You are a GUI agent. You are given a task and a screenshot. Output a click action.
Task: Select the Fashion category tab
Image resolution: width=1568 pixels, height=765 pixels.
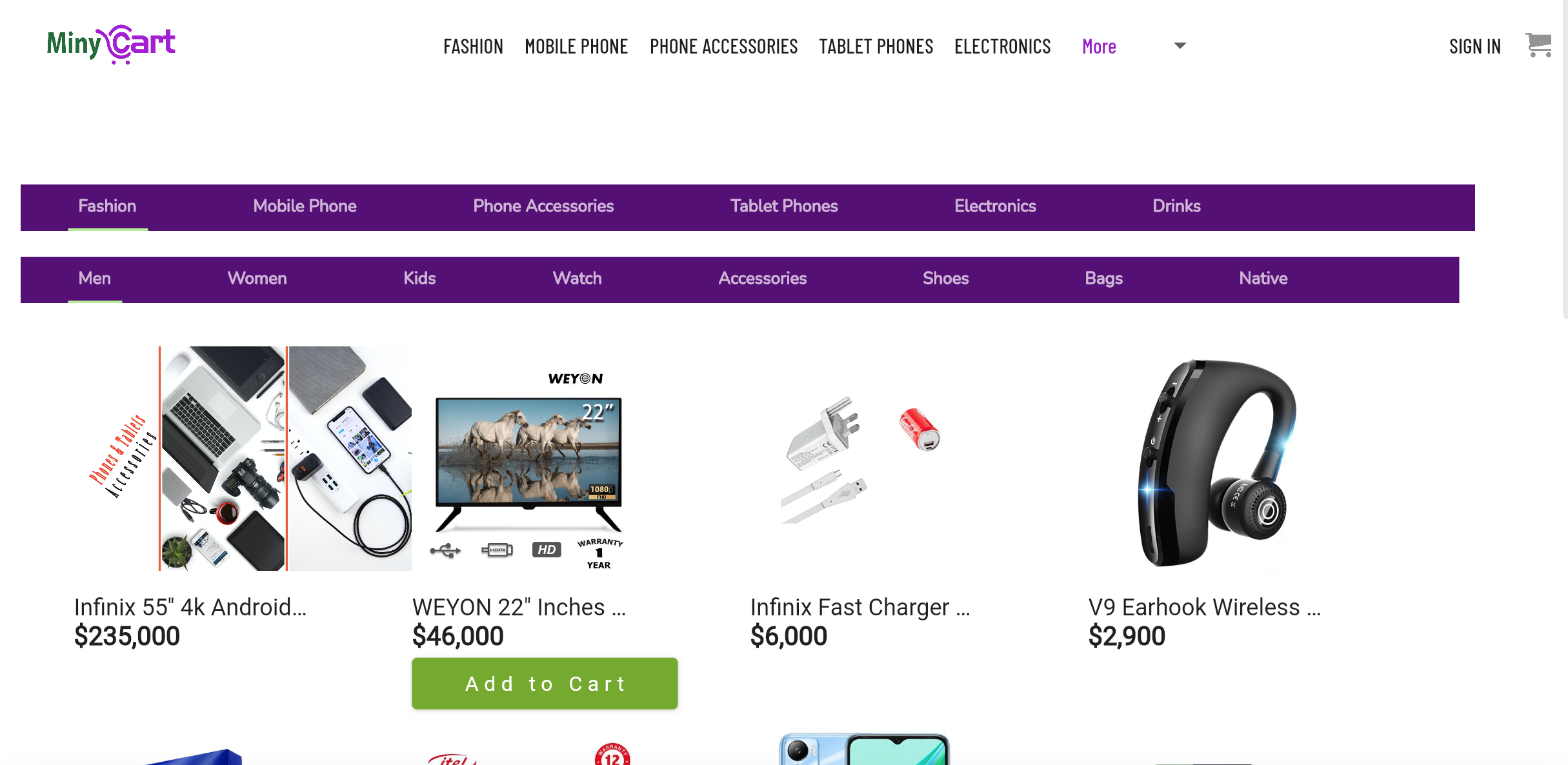[107, 206]
